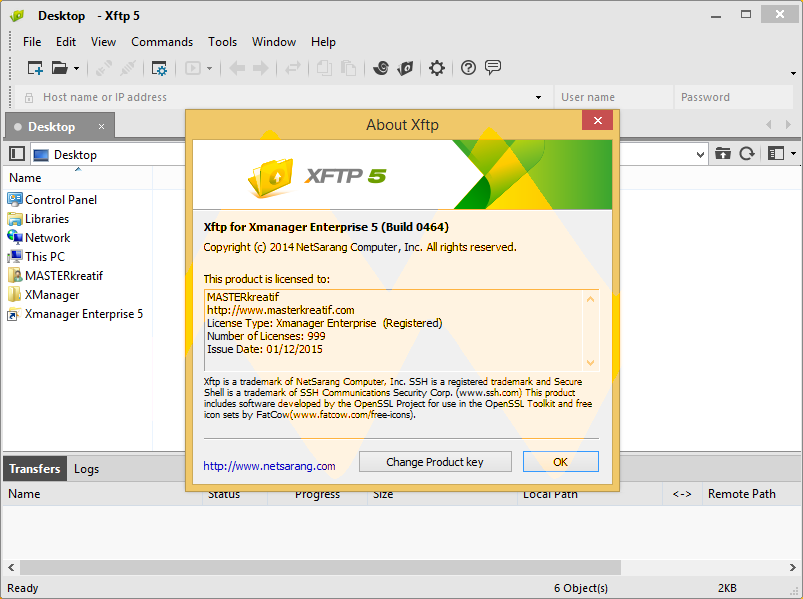Click the grayed Disconnect icon
Image resolution: width=803 pixels, height=599 pixels.
[x=128, y=68]
